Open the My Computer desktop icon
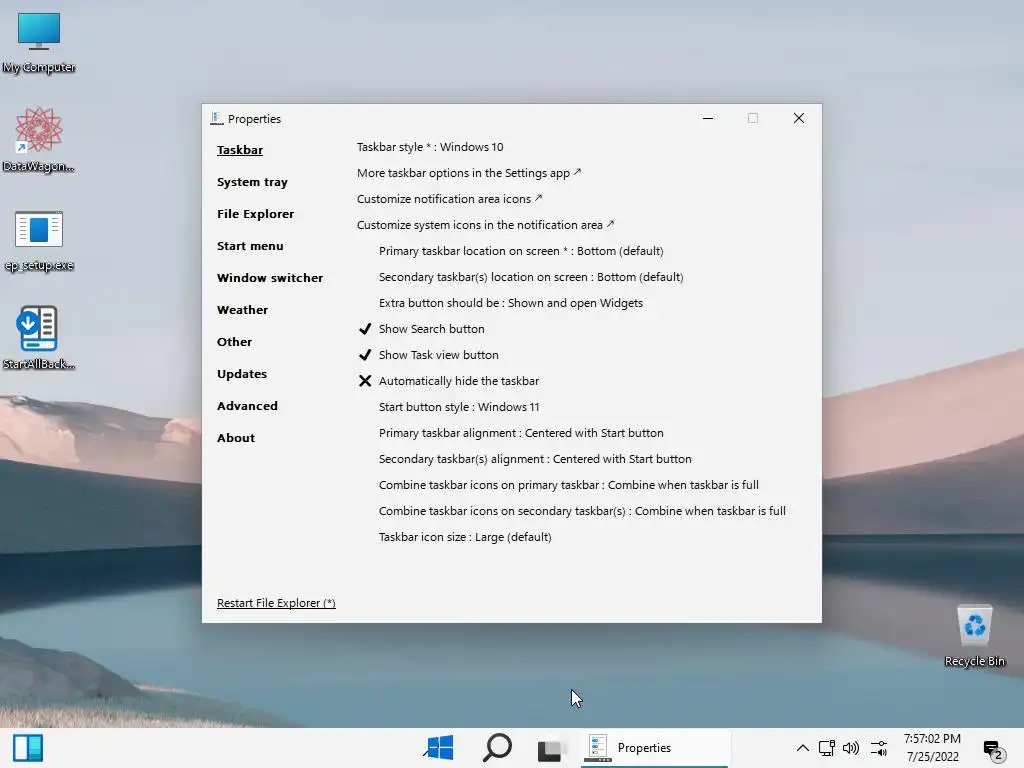The width and height of the screenshot is (1024, 768). 39,42
